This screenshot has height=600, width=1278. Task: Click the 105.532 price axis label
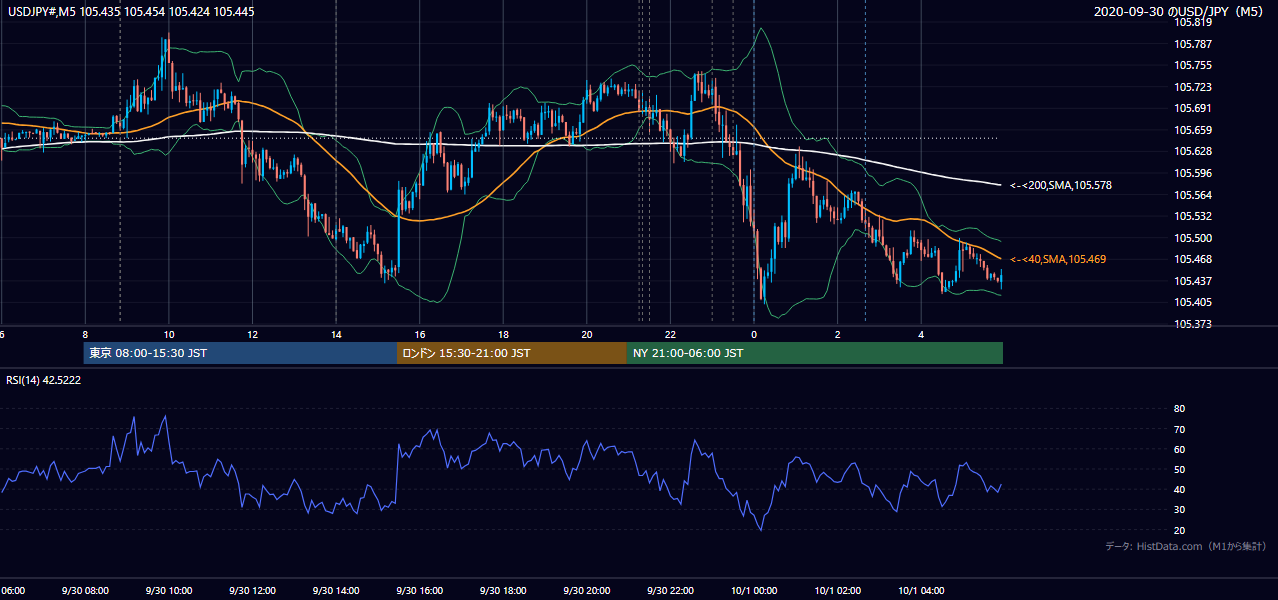(1194, 216)
